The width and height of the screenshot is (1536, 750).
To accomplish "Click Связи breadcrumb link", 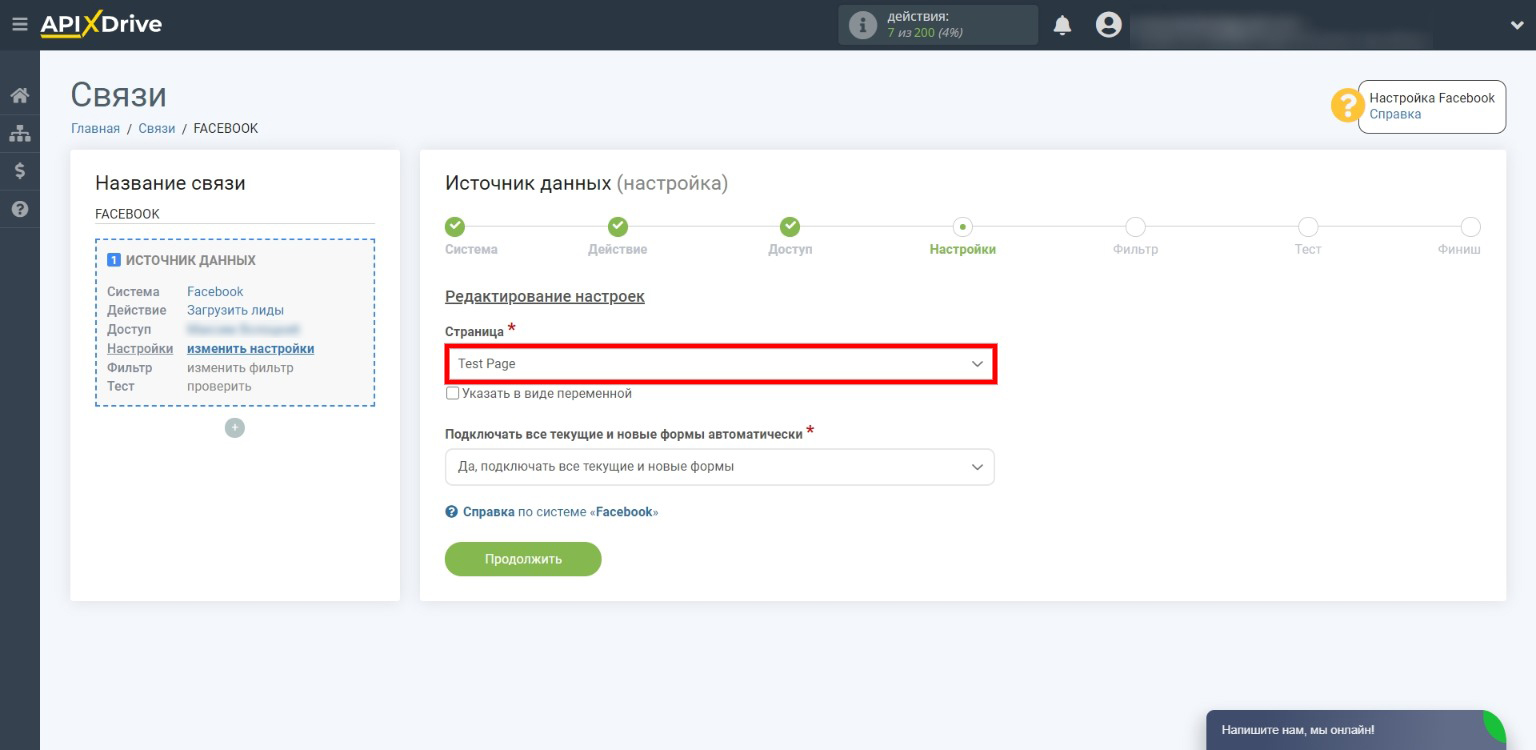I will point(157,128).
